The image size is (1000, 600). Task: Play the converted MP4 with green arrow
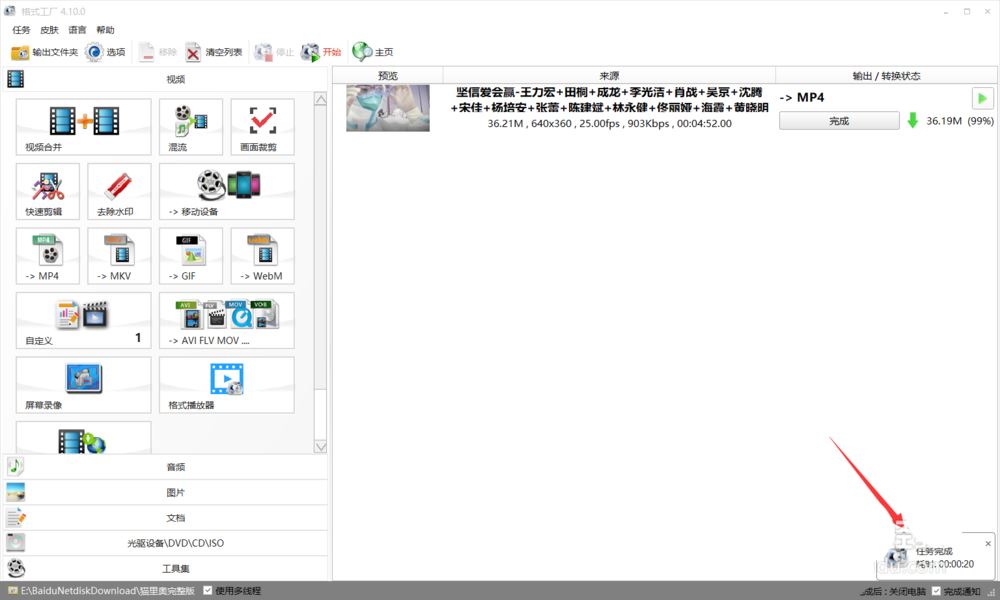(982, 98)
